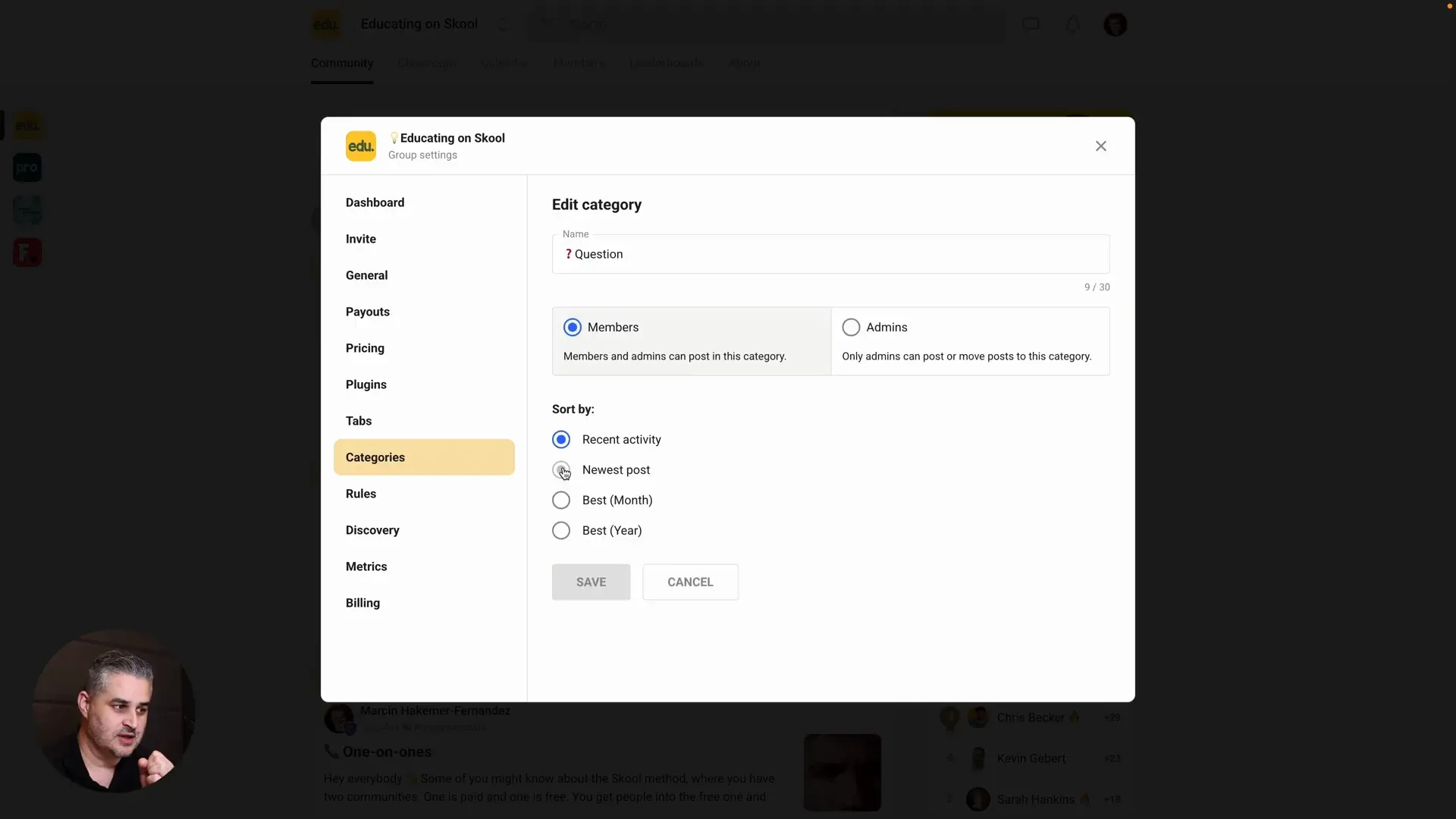Select the Categories settings item
This screenshot has height=819, width=1456.
tap(424, 457)
